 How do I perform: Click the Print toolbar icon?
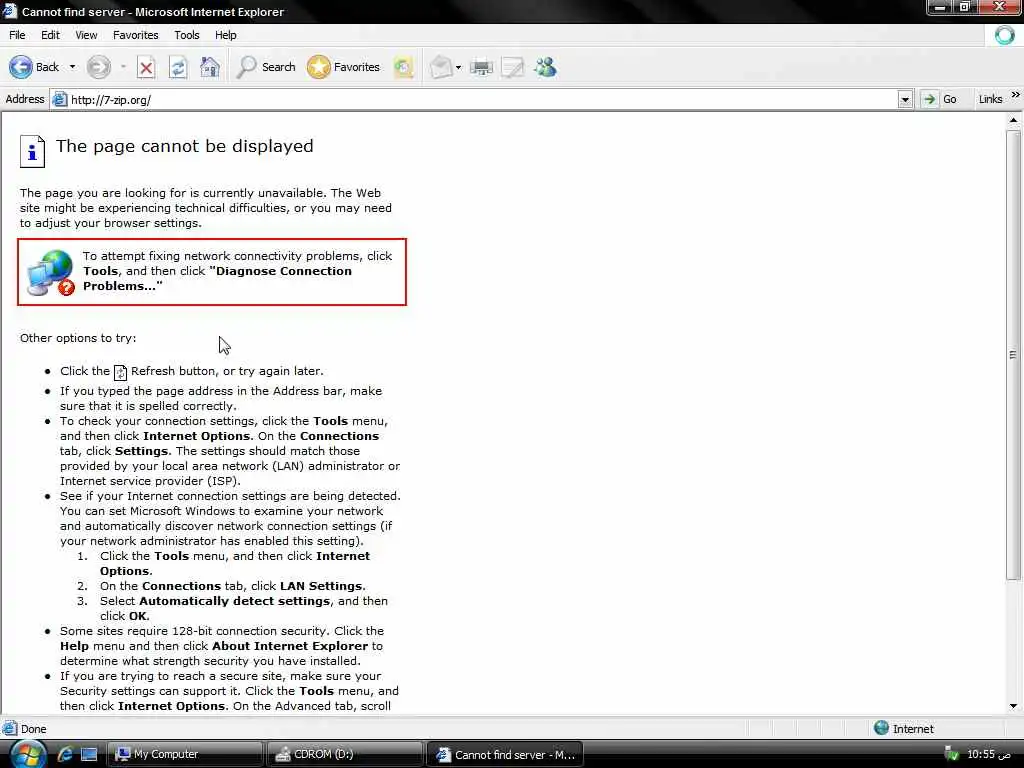click(x=481, y=67)
